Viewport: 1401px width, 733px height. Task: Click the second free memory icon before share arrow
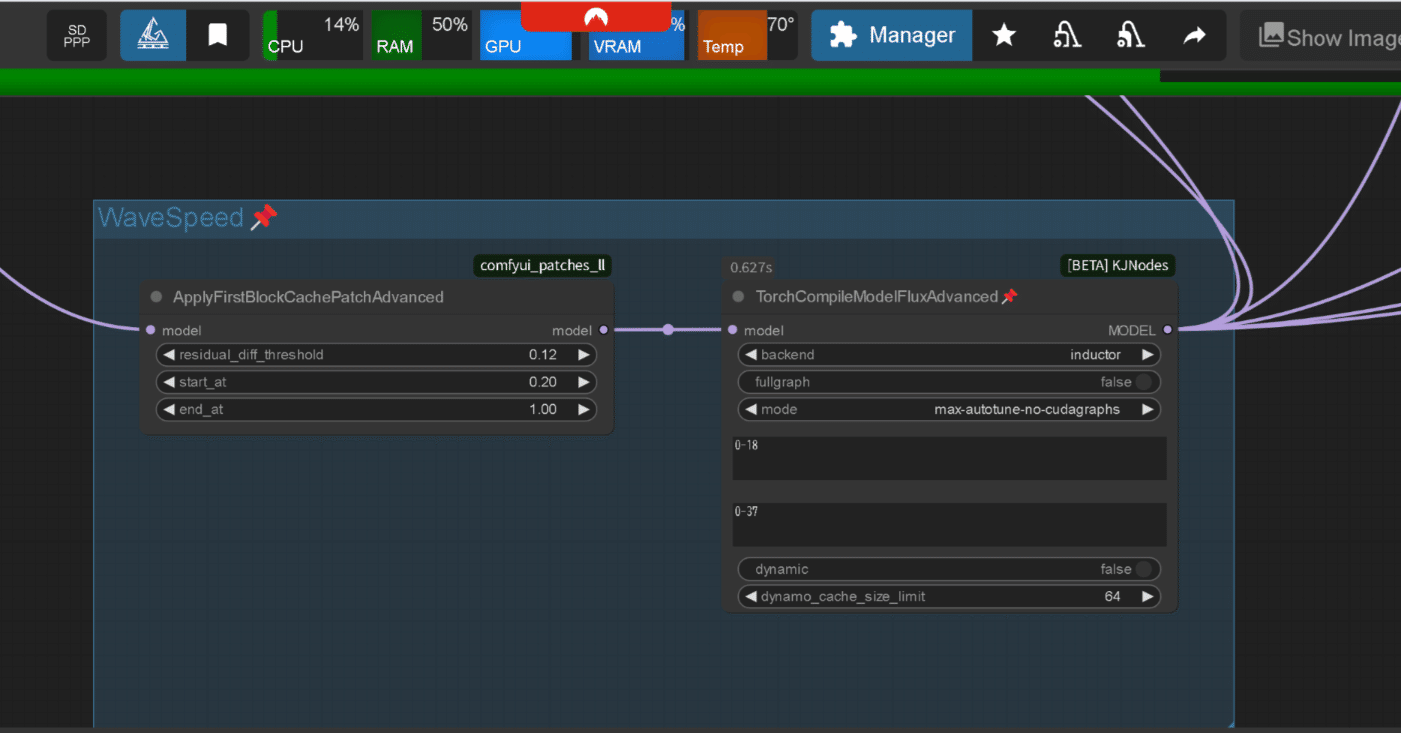coord(1131,36)
